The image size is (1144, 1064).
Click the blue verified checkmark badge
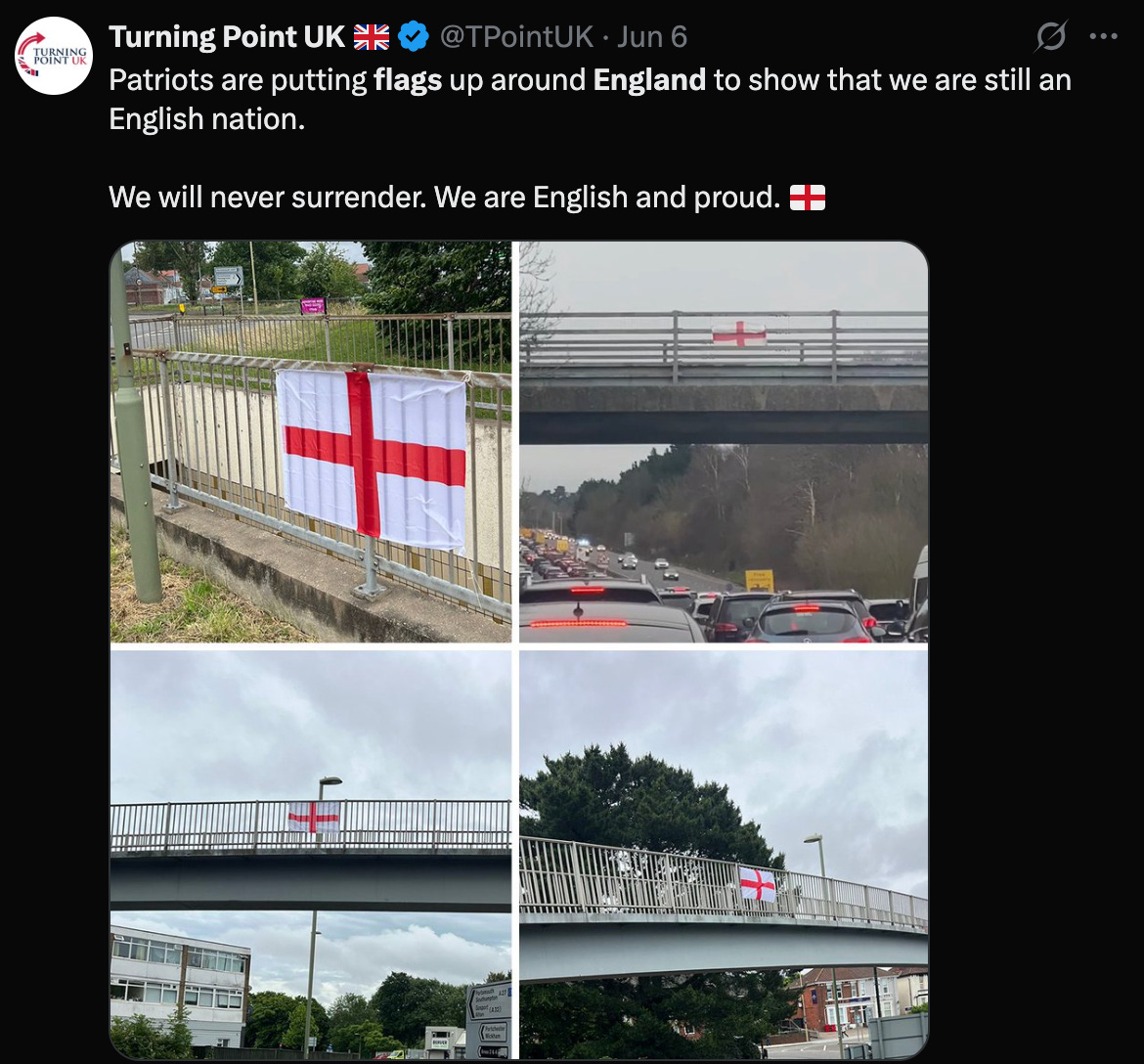(414, 36)
